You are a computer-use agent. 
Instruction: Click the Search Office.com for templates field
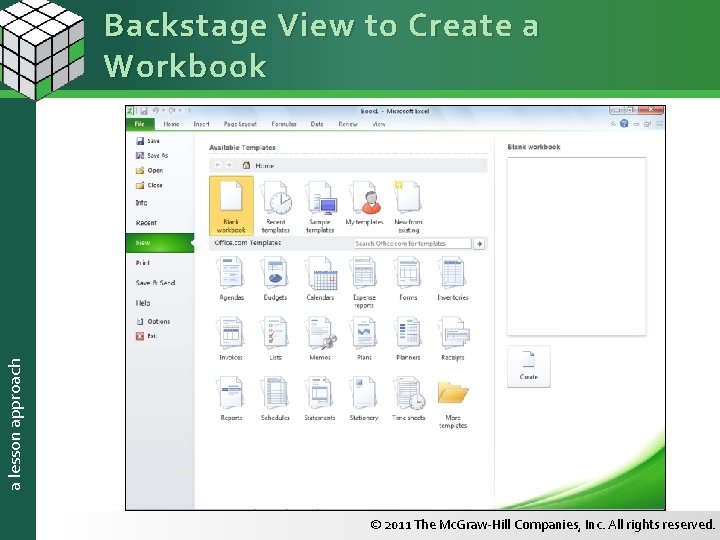pos(413,244)
